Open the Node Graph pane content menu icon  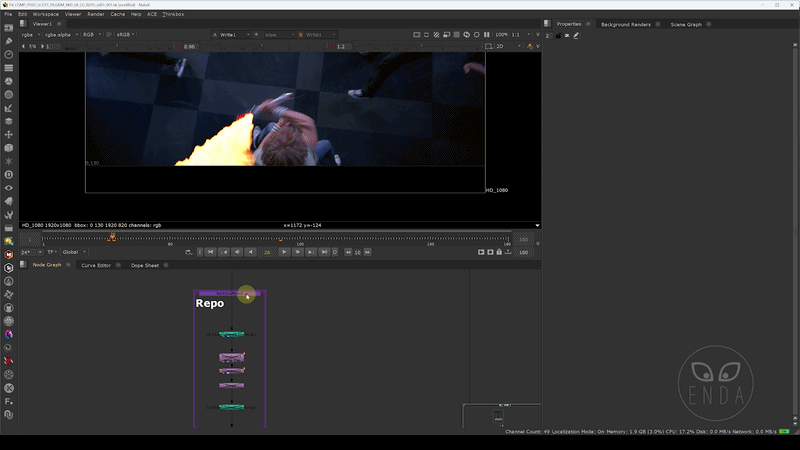pyautogui.click(x=23, y=265)
